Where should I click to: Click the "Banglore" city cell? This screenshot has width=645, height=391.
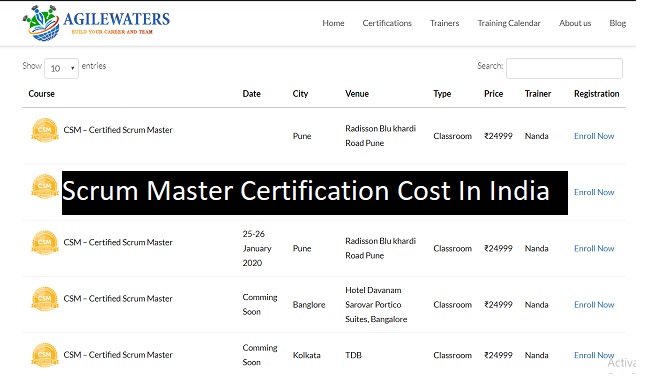309,305
